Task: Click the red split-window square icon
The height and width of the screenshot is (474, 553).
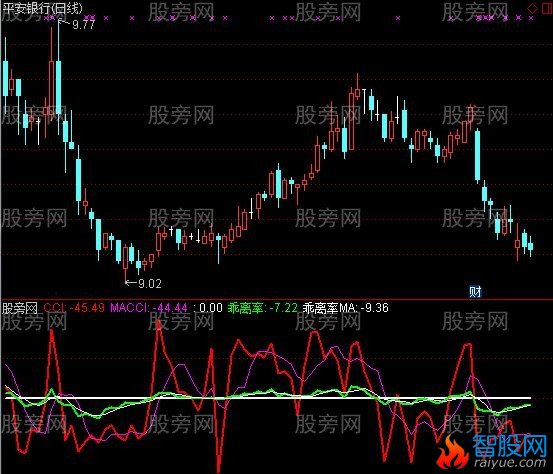Action: pos(547,8)
